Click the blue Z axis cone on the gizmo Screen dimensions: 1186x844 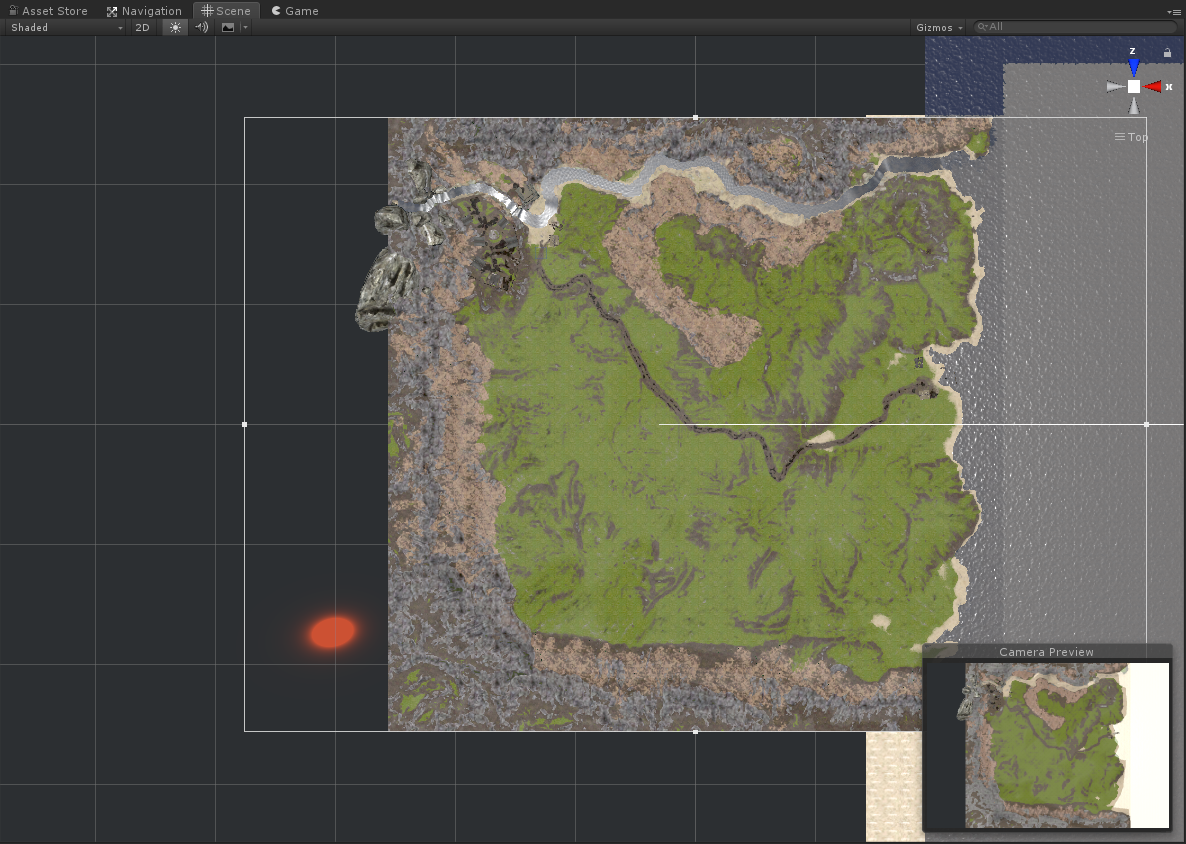1133,66
